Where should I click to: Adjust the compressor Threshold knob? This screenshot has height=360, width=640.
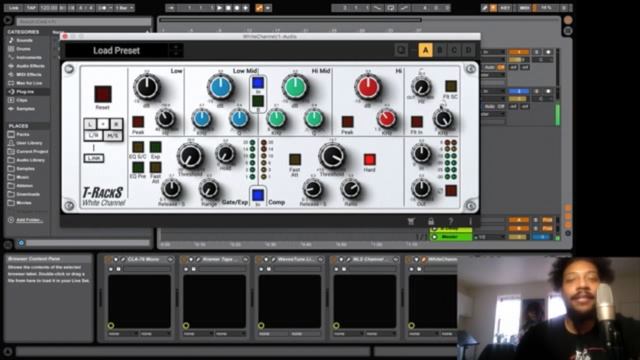click(332, 156)
